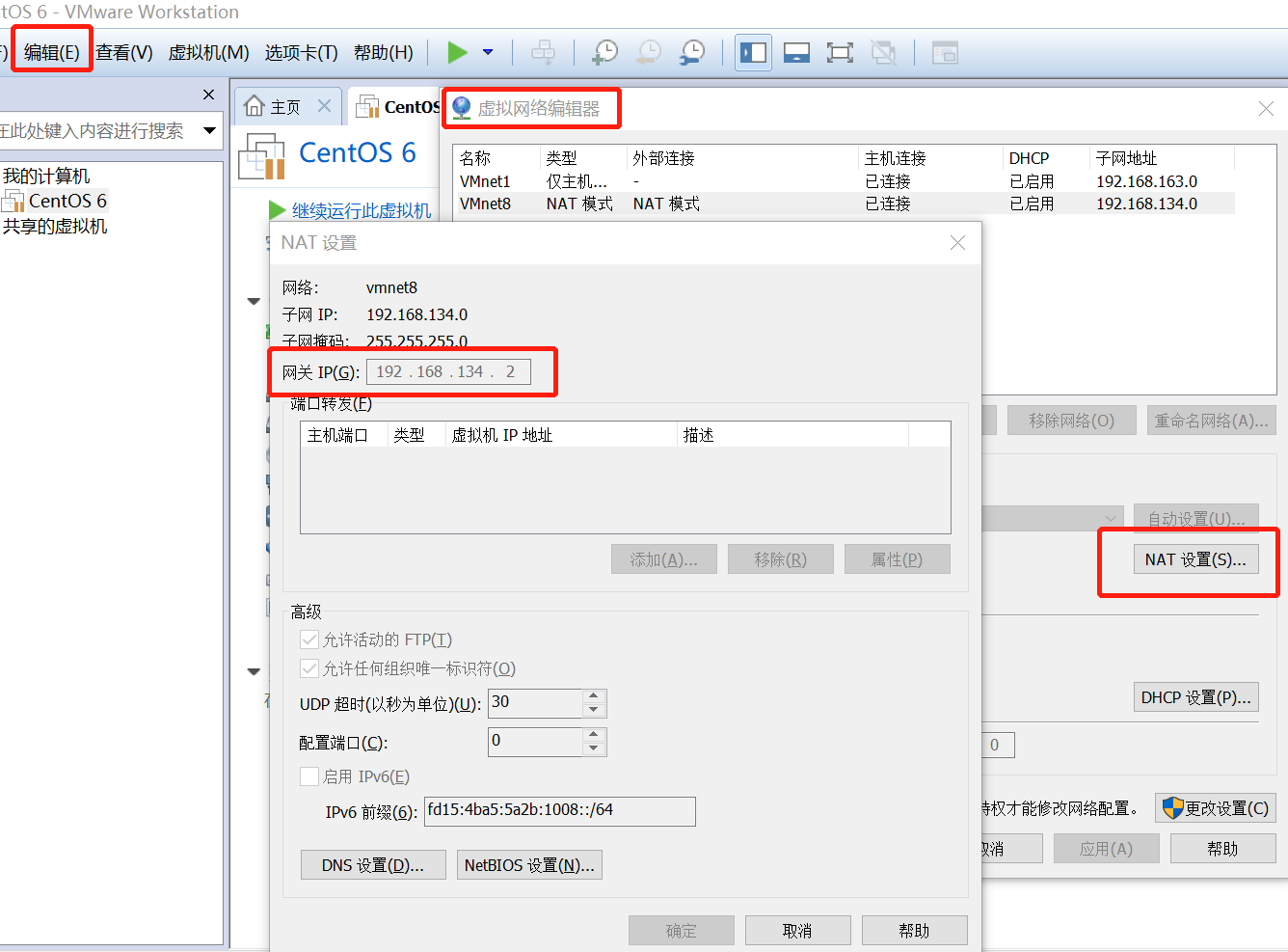Click the 网关 IP(G) address field
This screenshot has width=1288, height=952.
pyautogui.click(x=448, y=371)
